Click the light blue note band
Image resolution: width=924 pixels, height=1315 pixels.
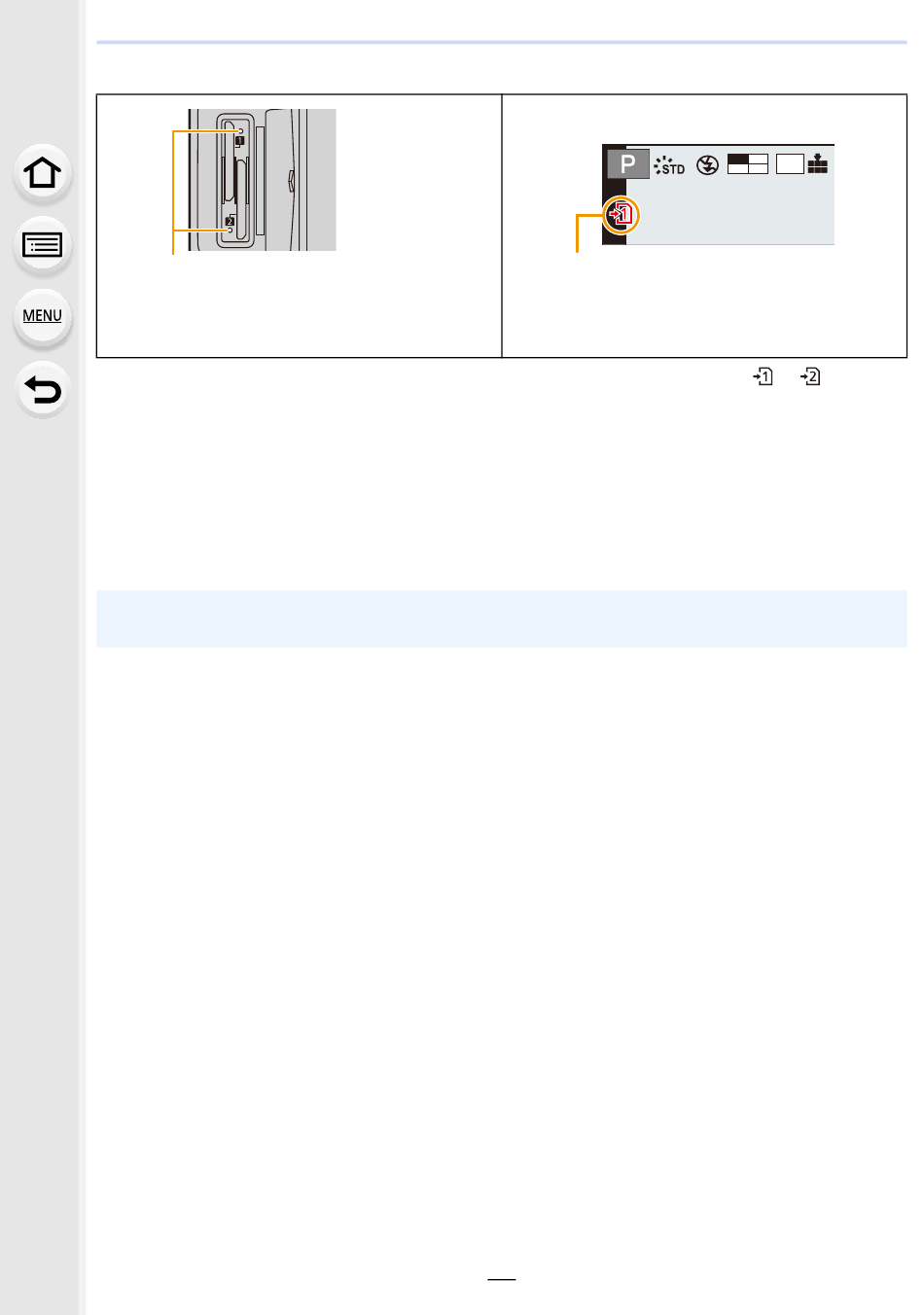click(x=502, y=619)
